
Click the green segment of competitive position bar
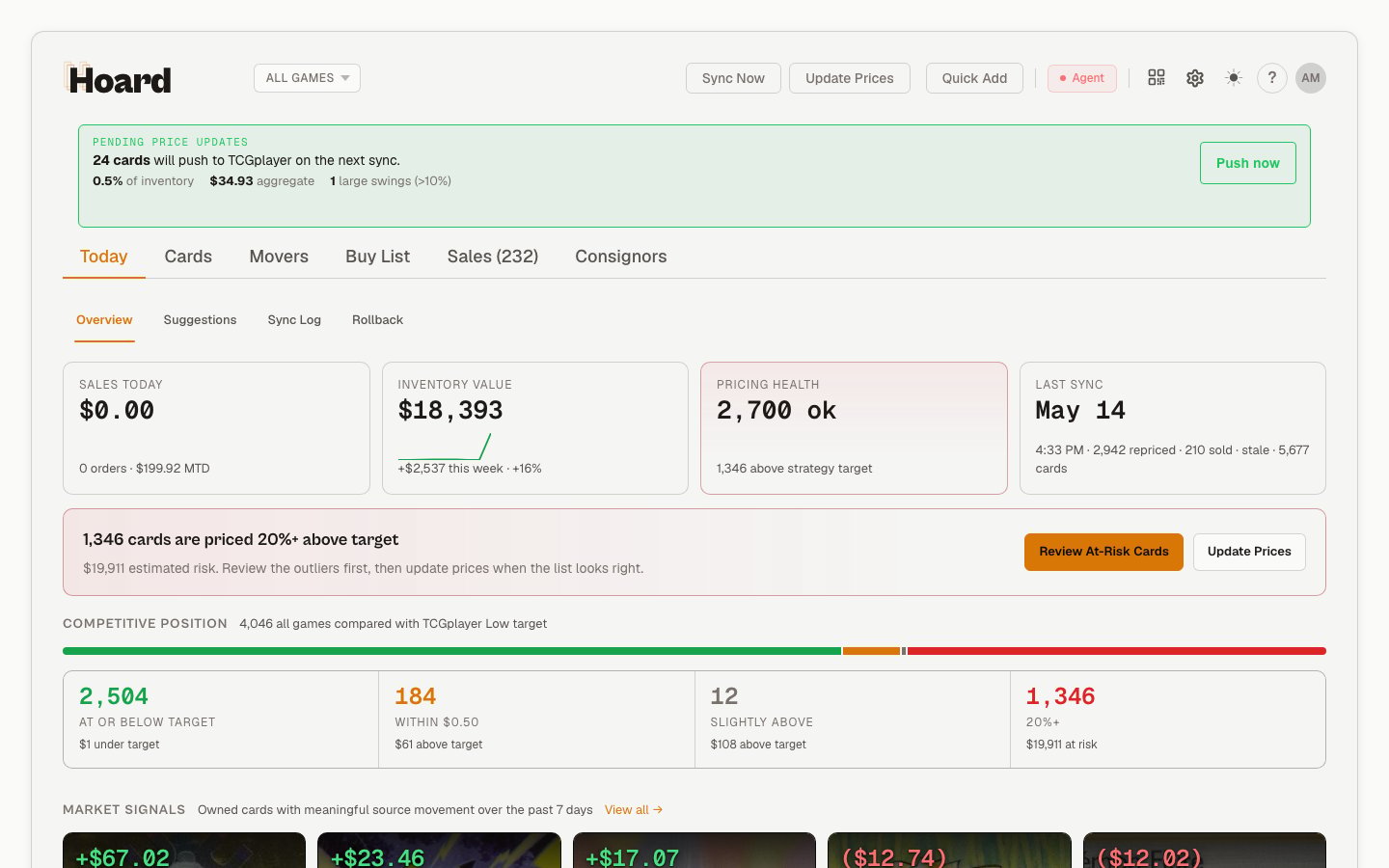(451, 651)
